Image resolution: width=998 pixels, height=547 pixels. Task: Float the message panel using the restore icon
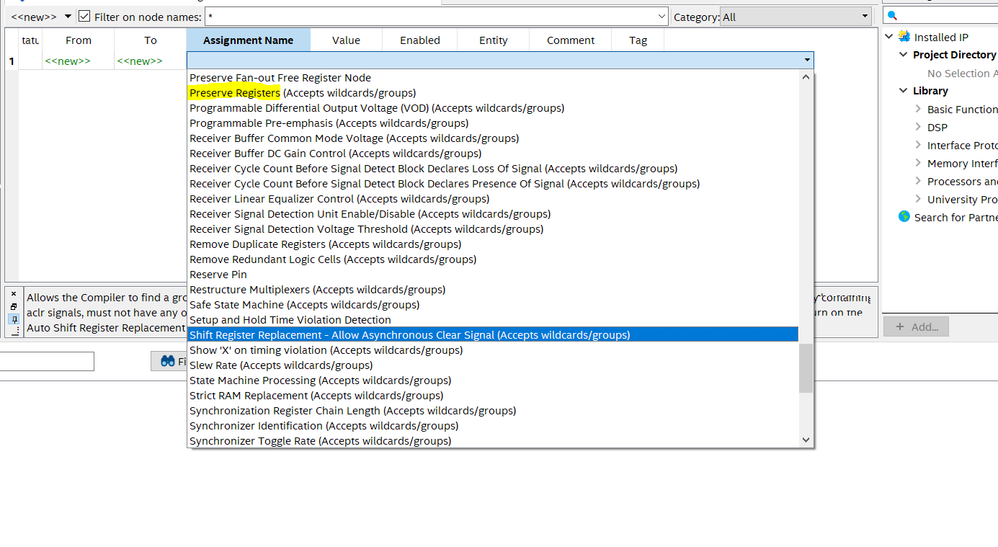13,306
